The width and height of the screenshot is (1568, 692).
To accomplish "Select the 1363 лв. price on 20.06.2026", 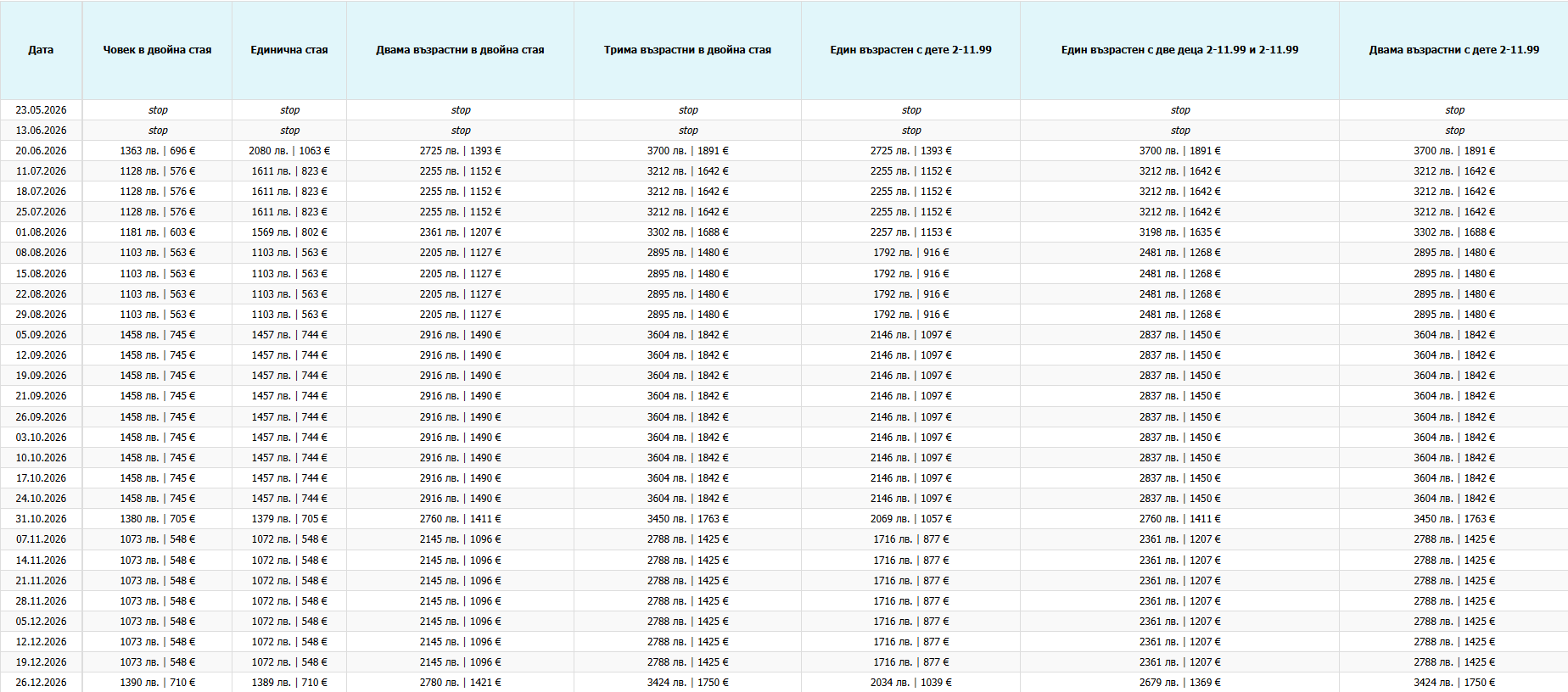I will pos(139,151).
